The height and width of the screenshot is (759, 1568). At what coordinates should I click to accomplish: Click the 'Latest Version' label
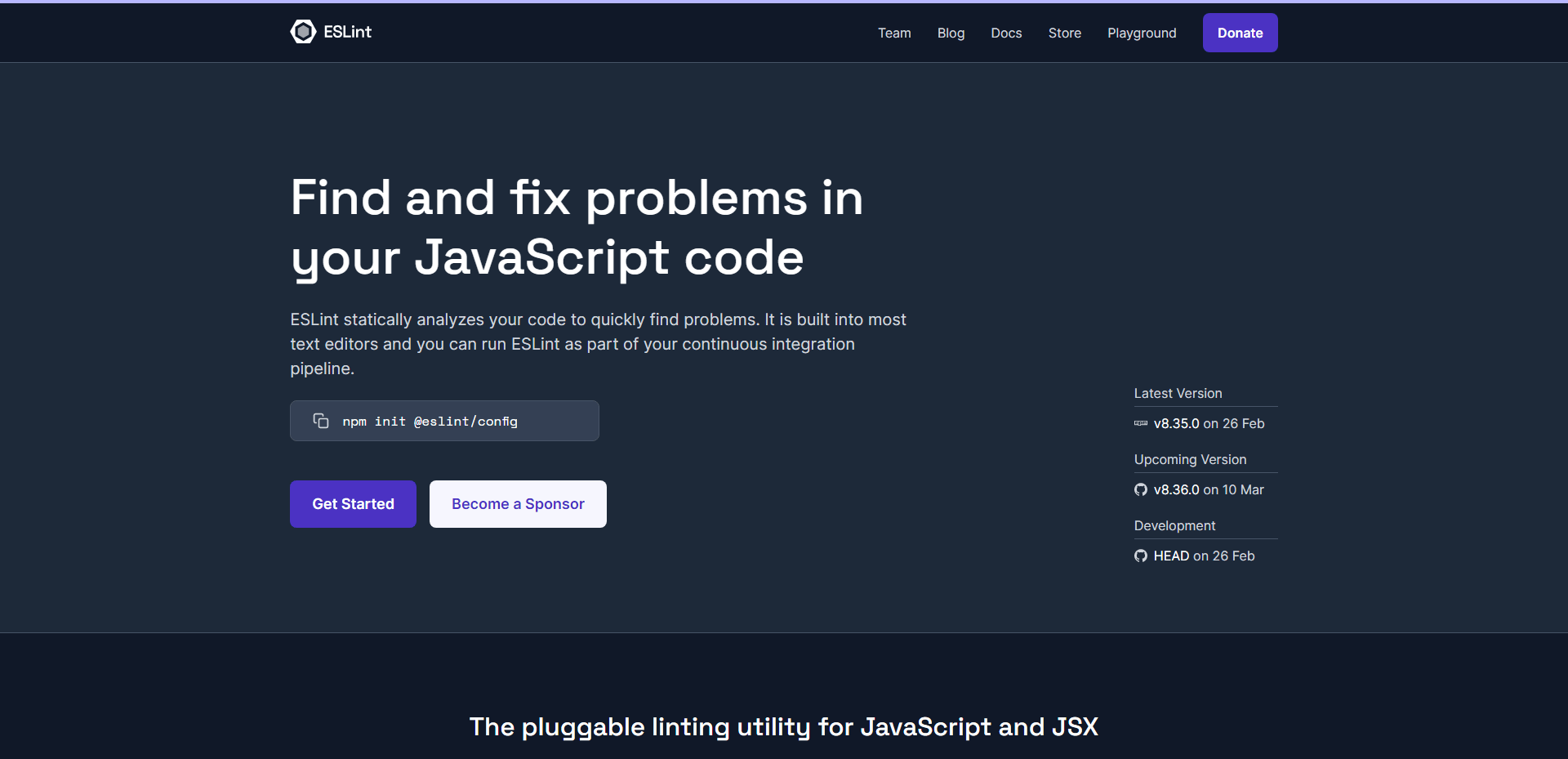(x=1178, y=393)
